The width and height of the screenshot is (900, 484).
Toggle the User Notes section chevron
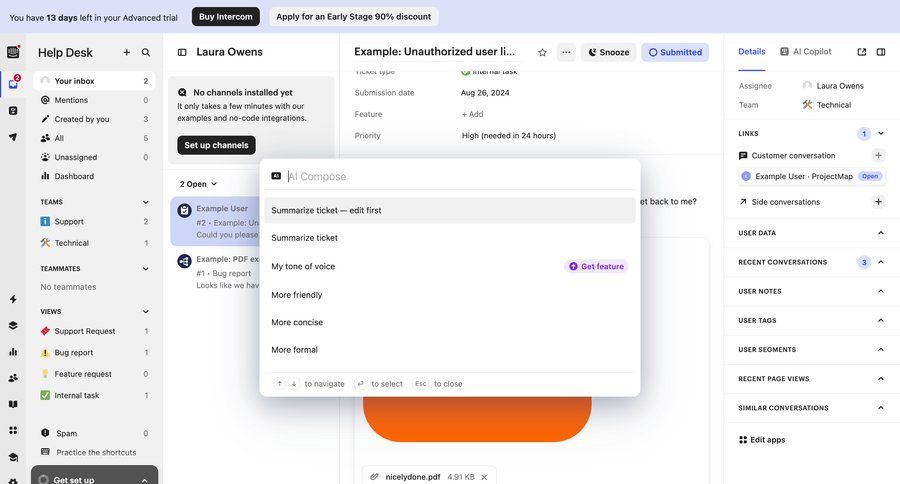click(x=881, y=291)
